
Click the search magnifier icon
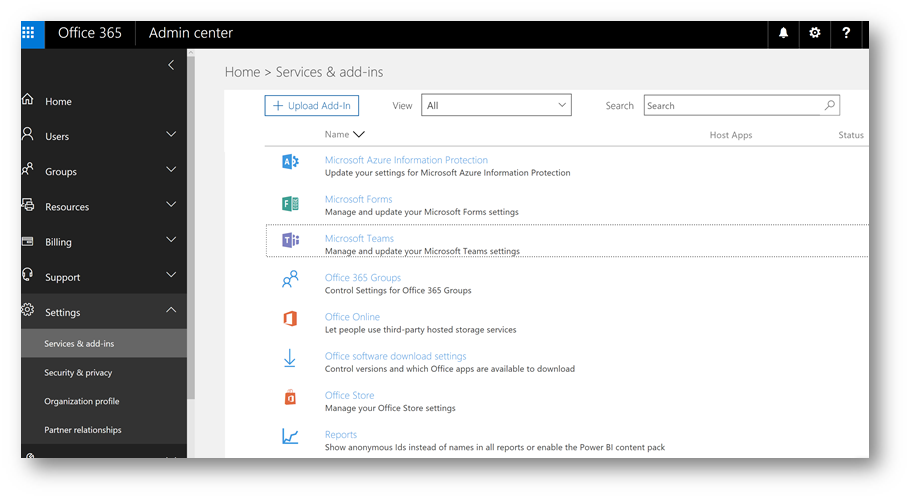(830, 105)
